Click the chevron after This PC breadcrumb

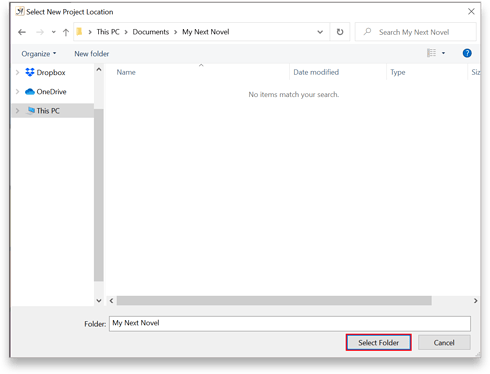pos(126,32)
